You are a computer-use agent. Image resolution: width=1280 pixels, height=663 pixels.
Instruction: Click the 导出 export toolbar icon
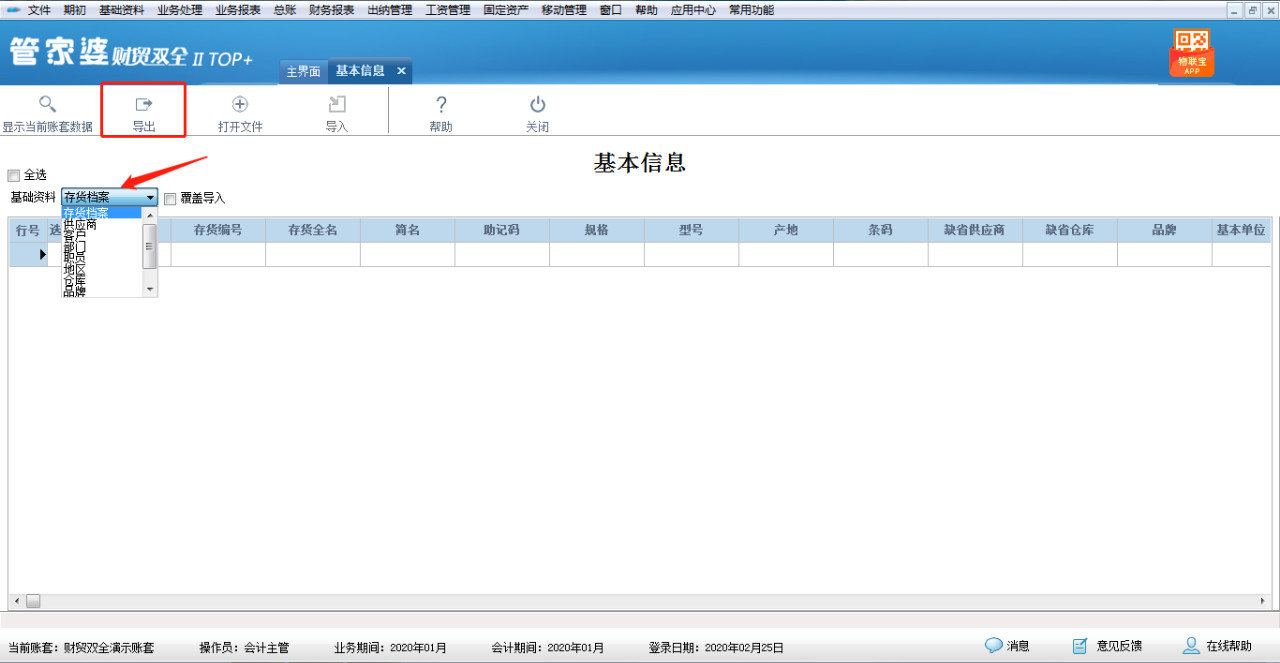pos(143,110)
